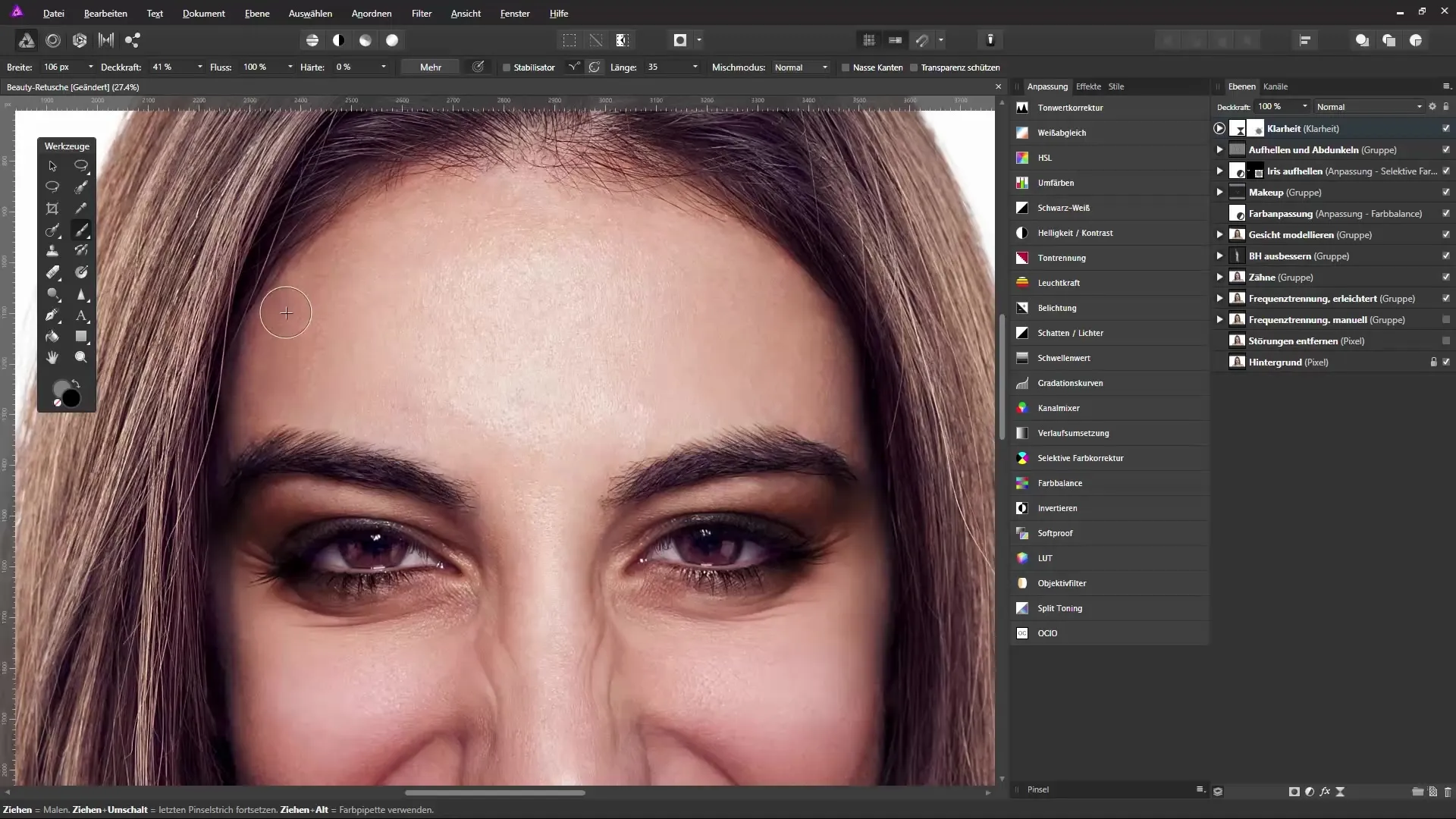
Task: Switch to Develop Persona icon
Action: click(x=80, y=40)
